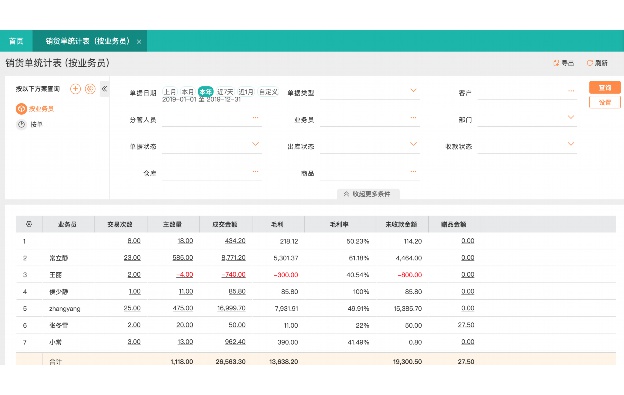Switch to the 首页 tab
Screen dimensions: 624x395
coord(16,41)
